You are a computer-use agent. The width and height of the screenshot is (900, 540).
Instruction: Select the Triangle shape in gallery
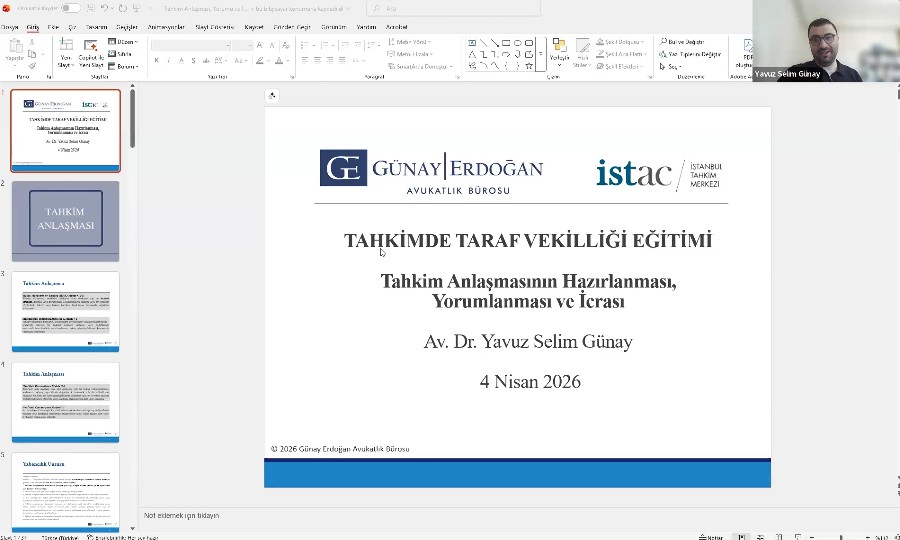pyautogui.click(x=472, y=55)
